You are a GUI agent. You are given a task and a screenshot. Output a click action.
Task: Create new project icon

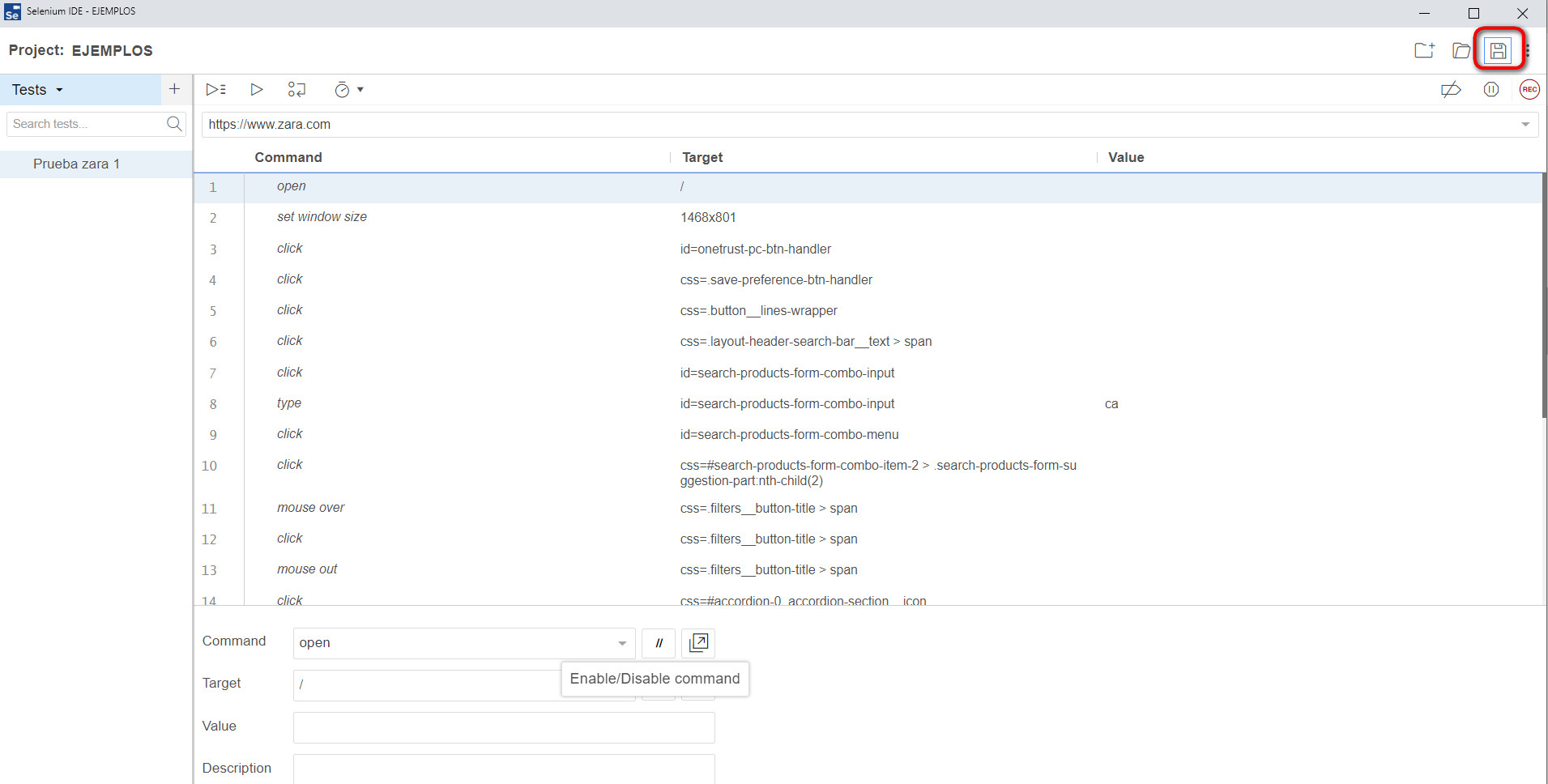(x=1424, y=50)
